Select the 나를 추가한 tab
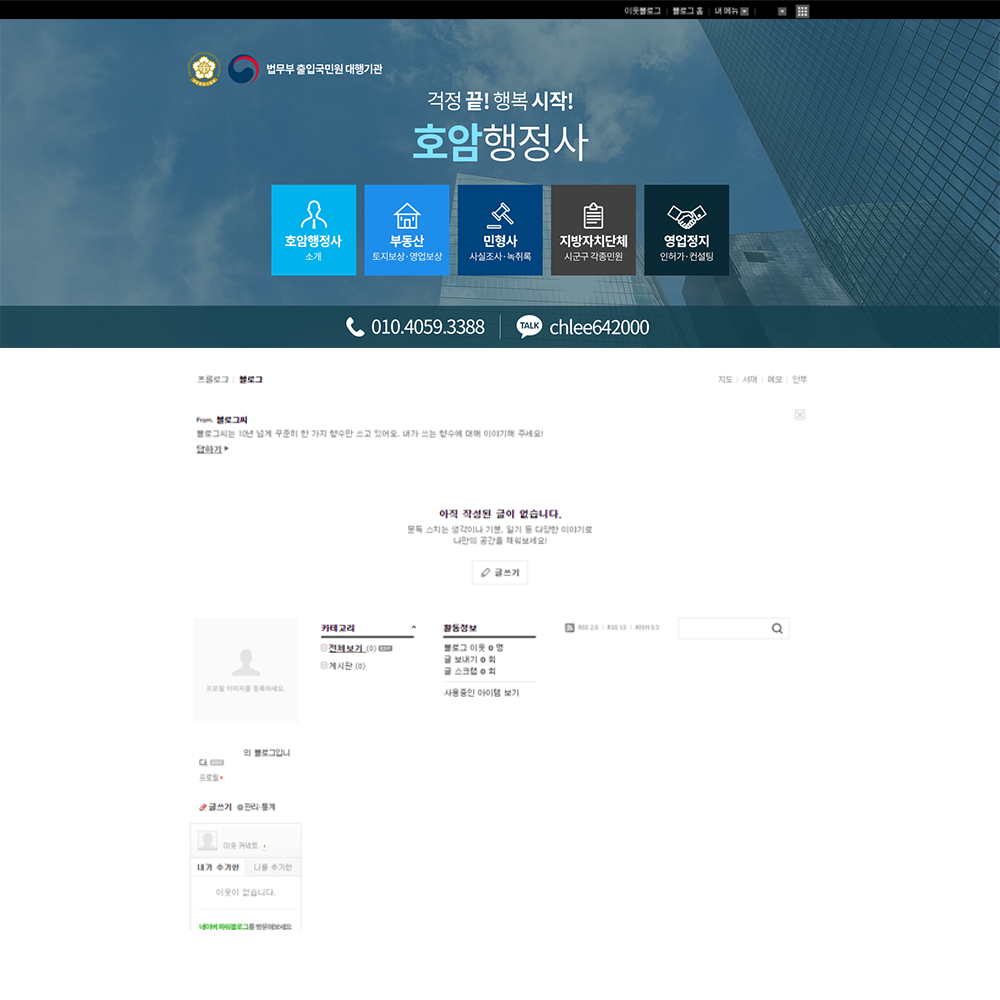 coord(273,867)
